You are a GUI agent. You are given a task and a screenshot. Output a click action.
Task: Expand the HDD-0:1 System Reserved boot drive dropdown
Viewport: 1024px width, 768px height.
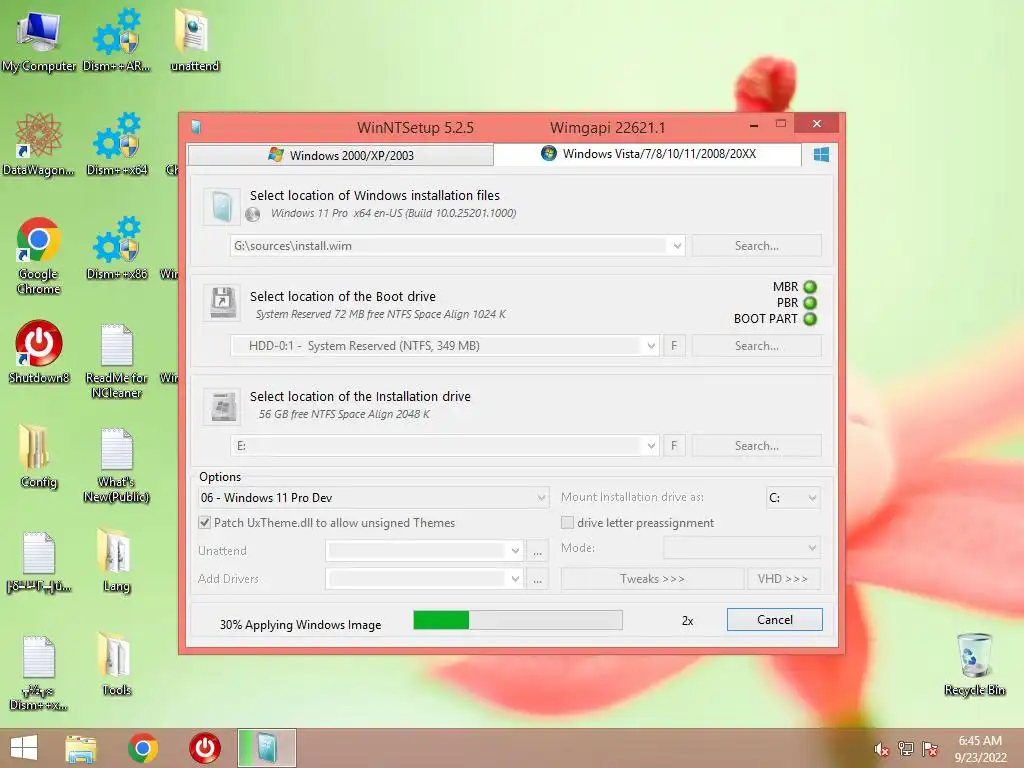coord(651,346)
